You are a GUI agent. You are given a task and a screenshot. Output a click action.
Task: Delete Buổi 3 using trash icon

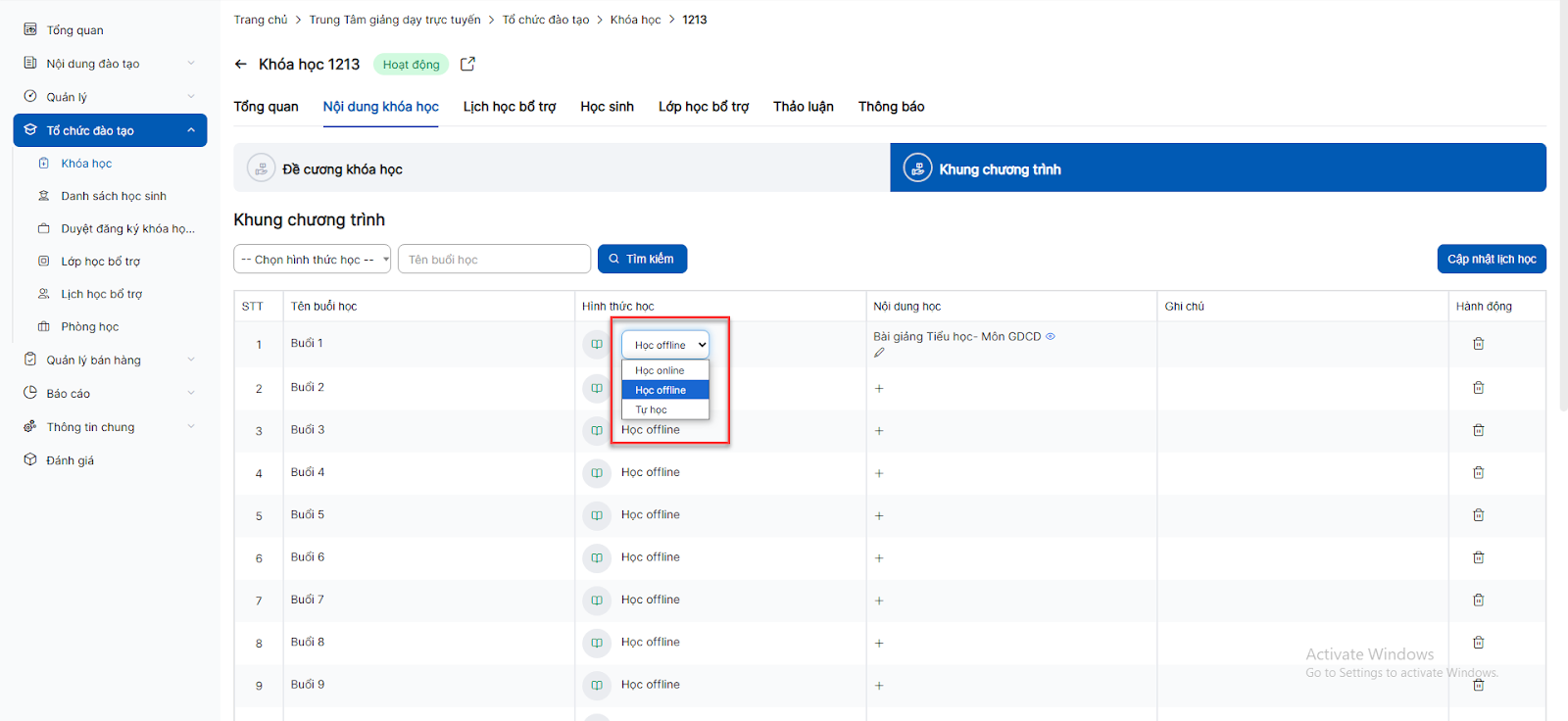coord(1478,430)
